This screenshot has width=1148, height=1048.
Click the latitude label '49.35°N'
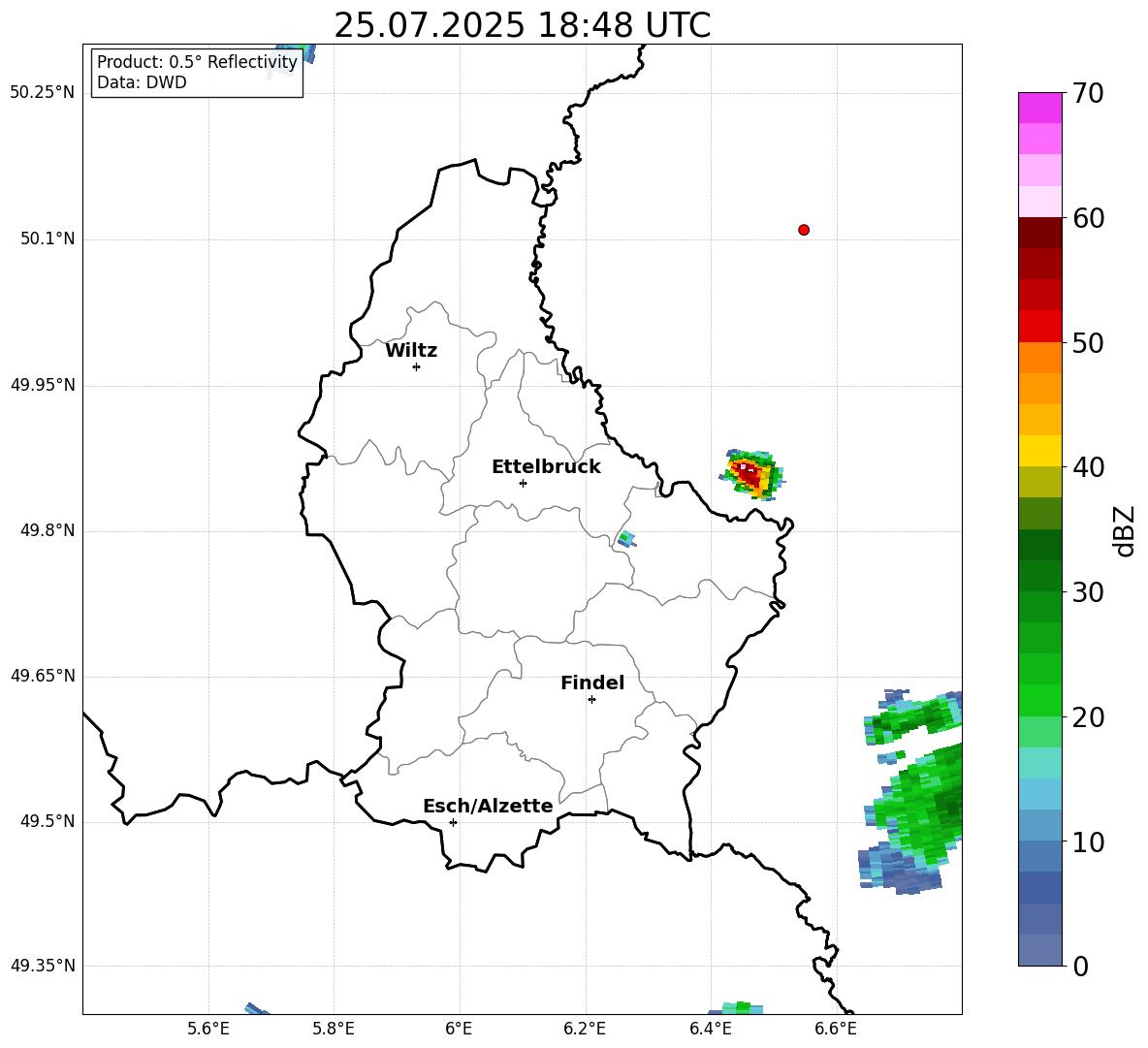(x=43, y=966)
